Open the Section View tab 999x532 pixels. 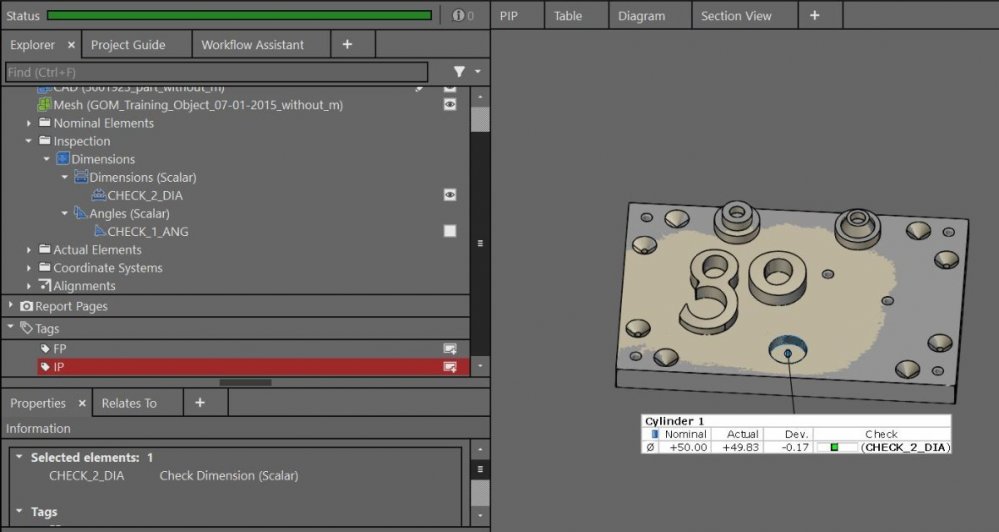735,16
